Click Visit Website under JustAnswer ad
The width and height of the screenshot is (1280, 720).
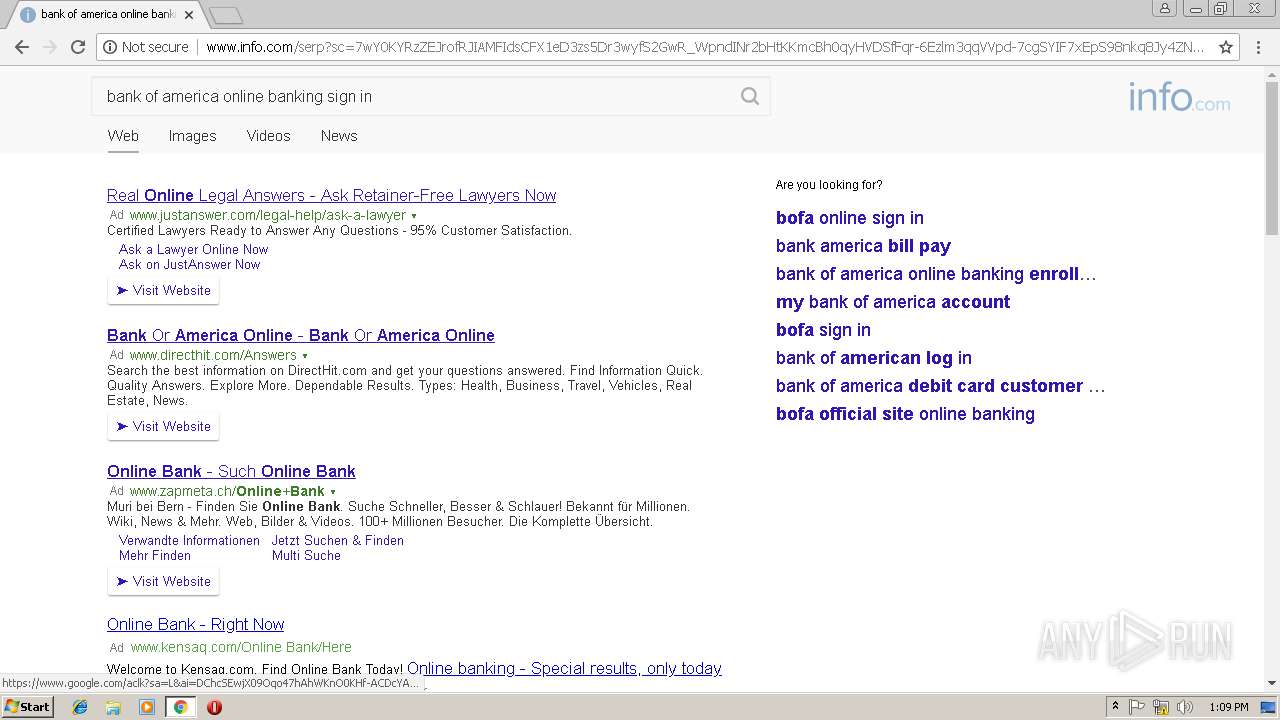[x=163, y=290]
